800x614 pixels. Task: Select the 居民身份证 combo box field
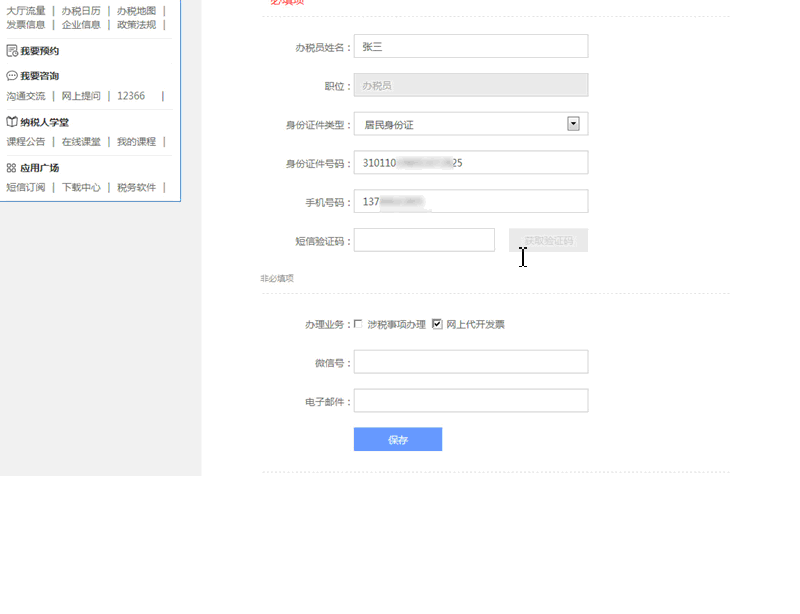tap(460, 124)
